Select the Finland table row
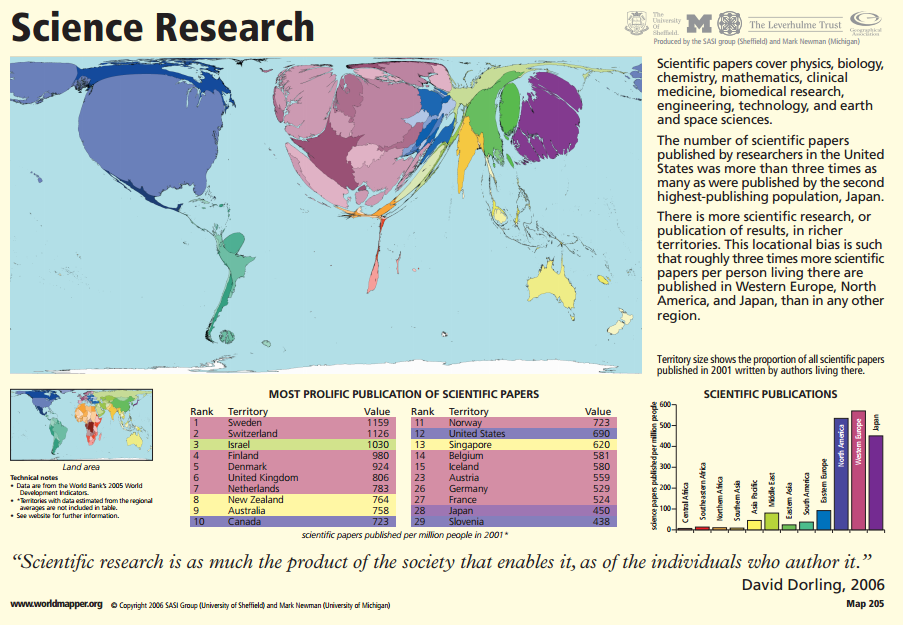903x625 pixels. (x=293, y=456)
